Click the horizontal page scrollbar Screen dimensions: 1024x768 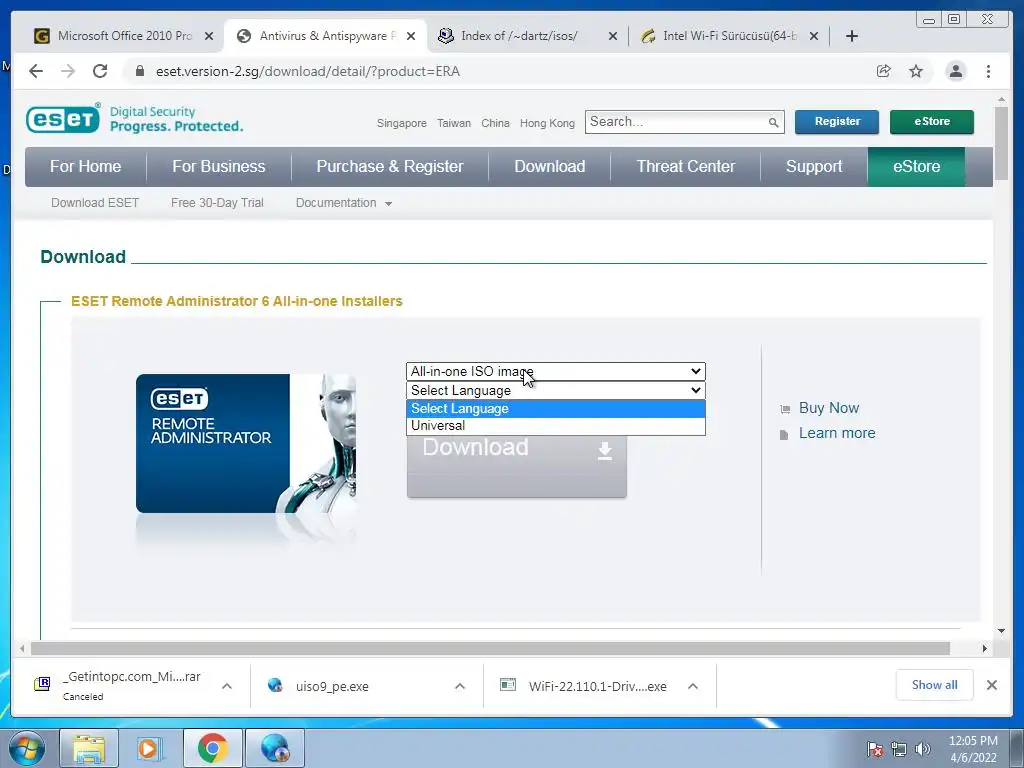click(x=490, y=648)
